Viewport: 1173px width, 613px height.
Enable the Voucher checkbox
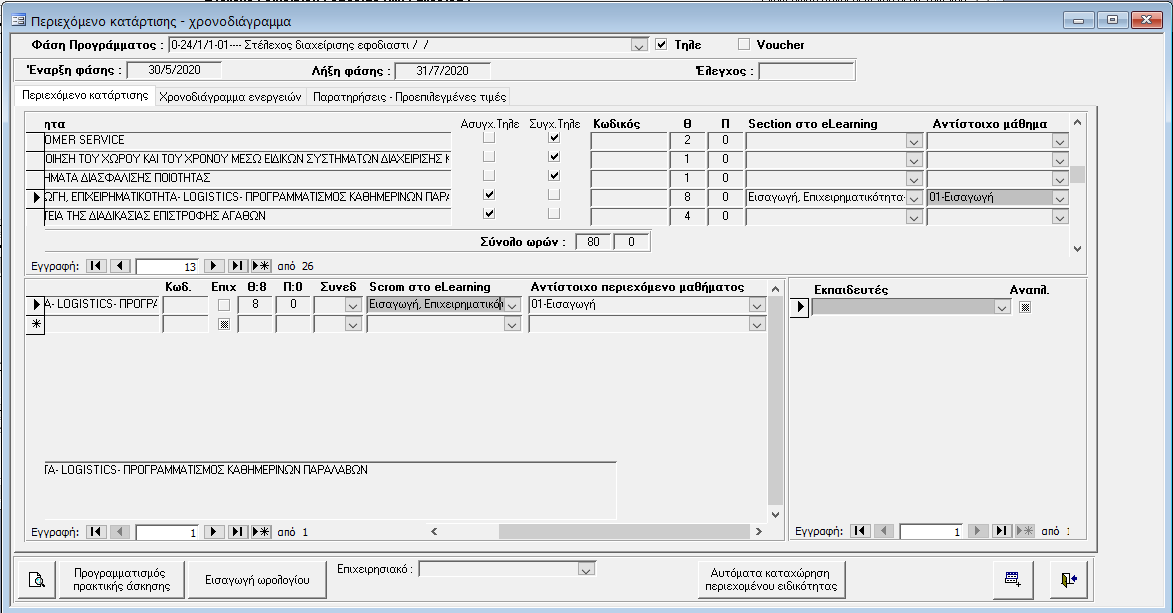click(743, 44)
